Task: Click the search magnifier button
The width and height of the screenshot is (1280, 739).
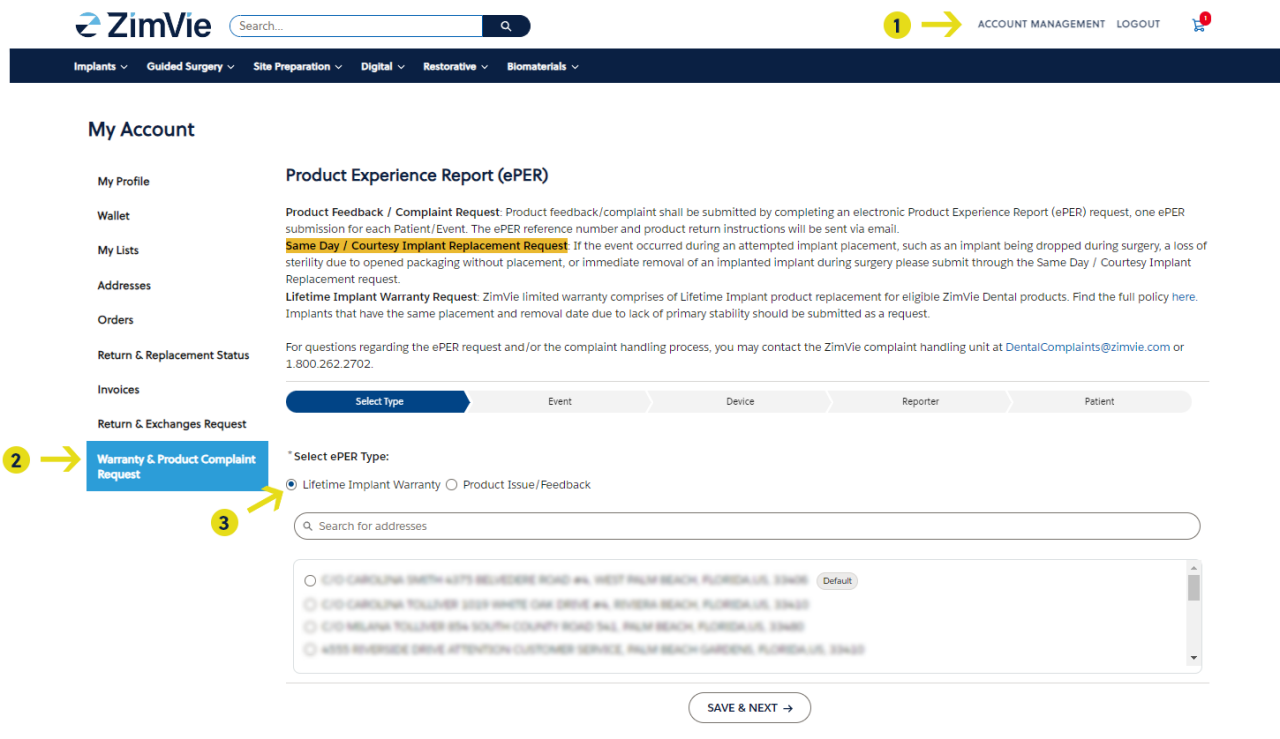Action: 507,25
